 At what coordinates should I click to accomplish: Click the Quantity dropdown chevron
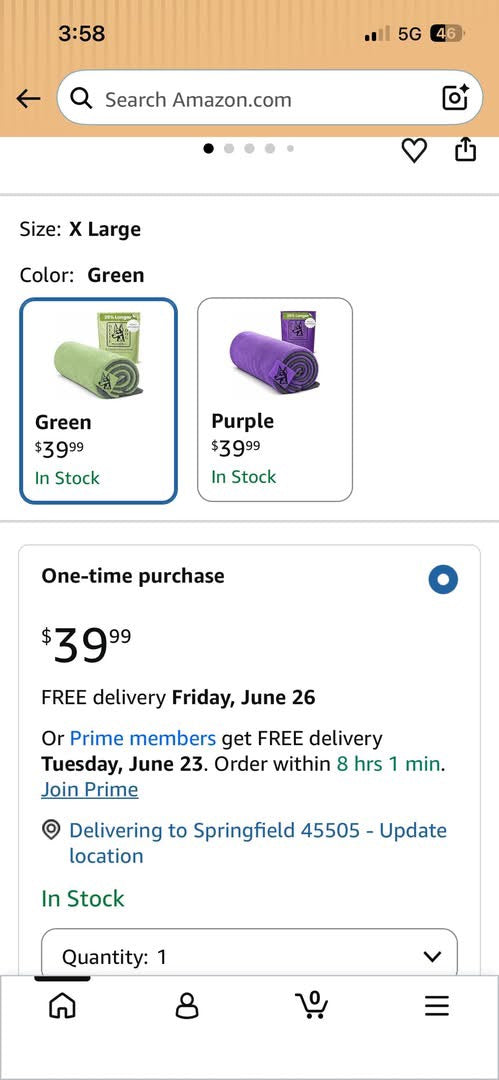click(x=432, y=957)
